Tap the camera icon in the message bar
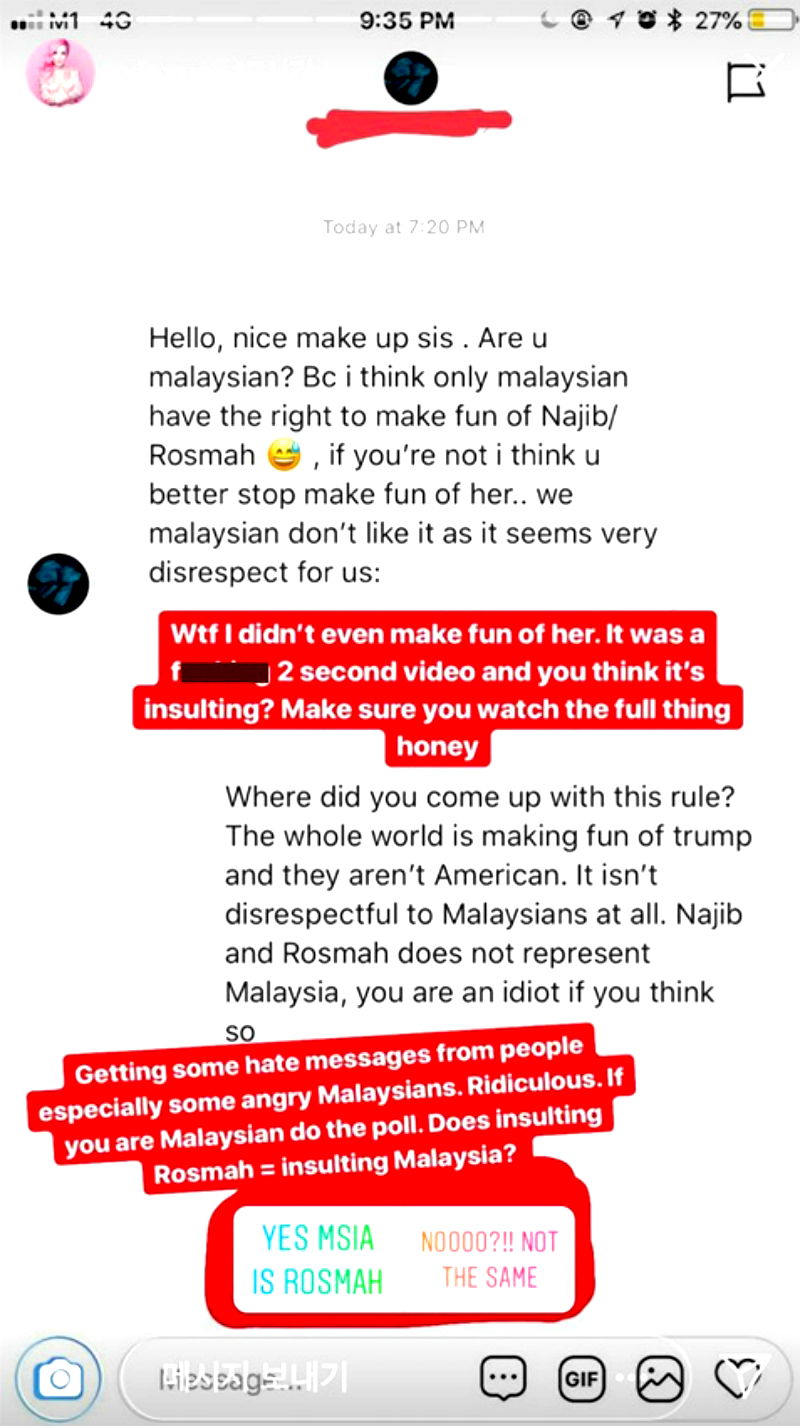Viewport: 800px width, 1426px height. tap(57, 1379)
